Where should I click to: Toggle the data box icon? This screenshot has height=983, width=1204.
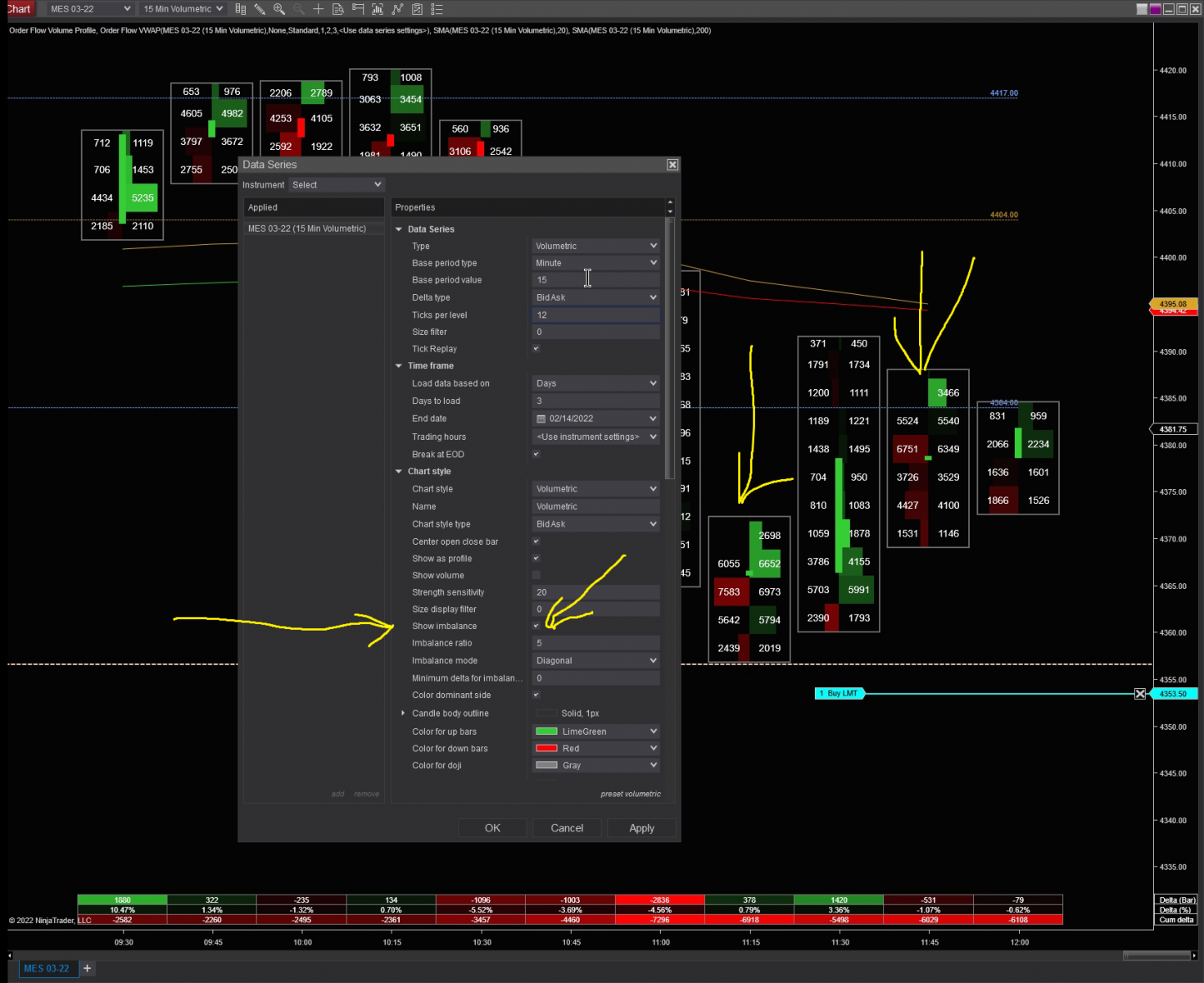[338, 9]
